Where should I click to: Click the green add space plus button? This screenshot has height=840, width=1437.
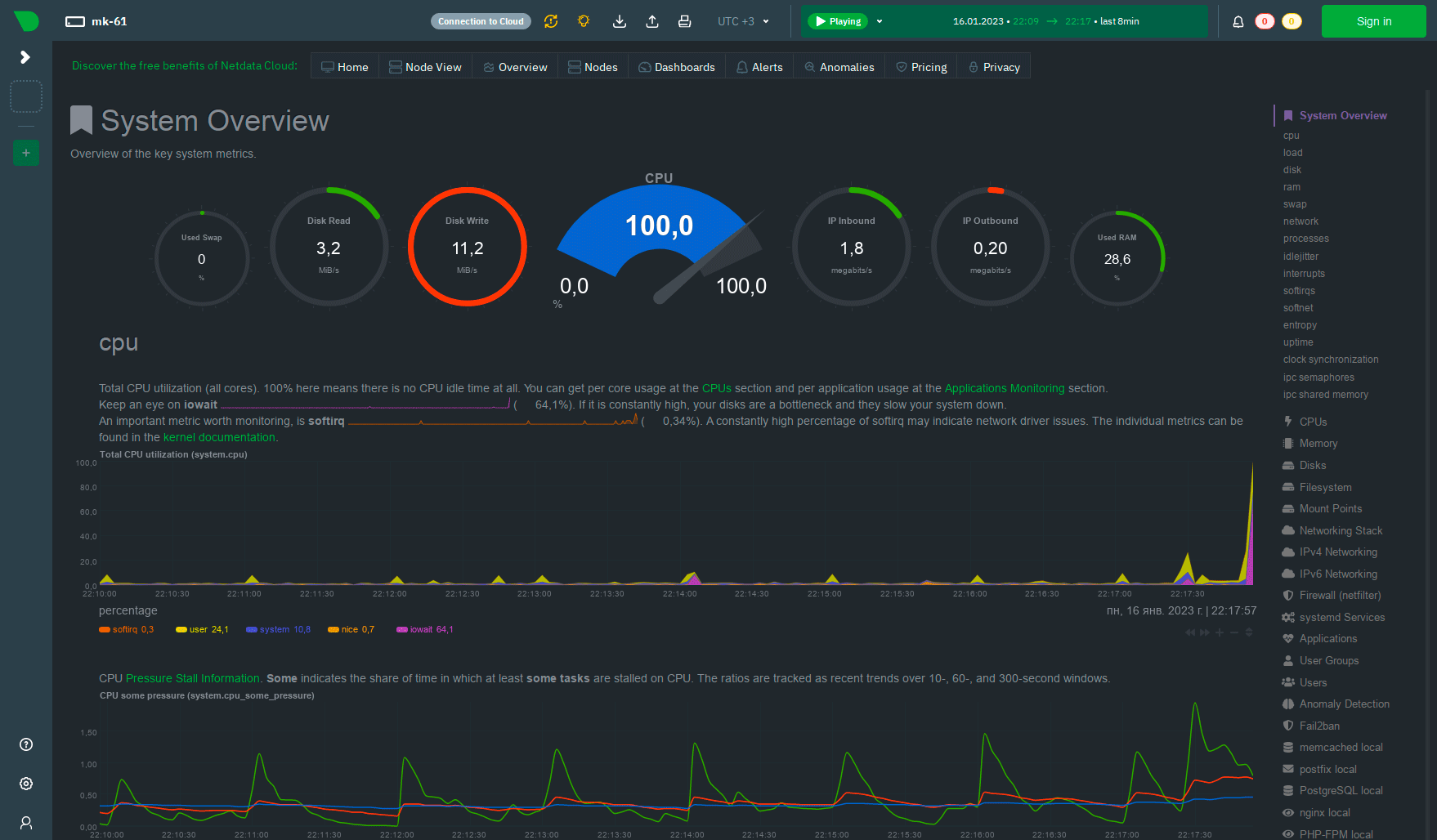tap(26, 153)
